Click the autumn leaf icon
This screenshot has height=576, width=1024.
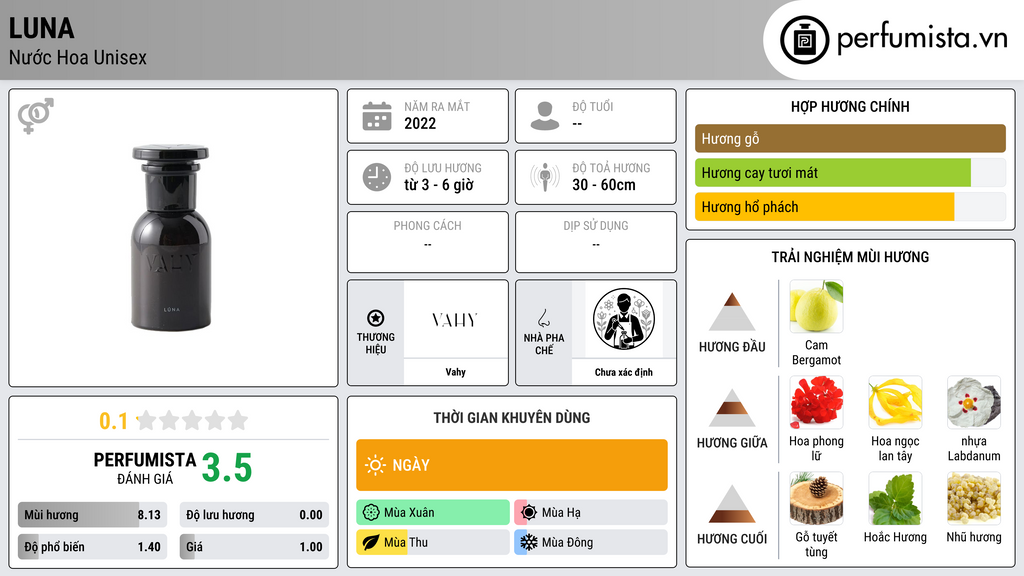pyautogui.click(x=371, y=543)
